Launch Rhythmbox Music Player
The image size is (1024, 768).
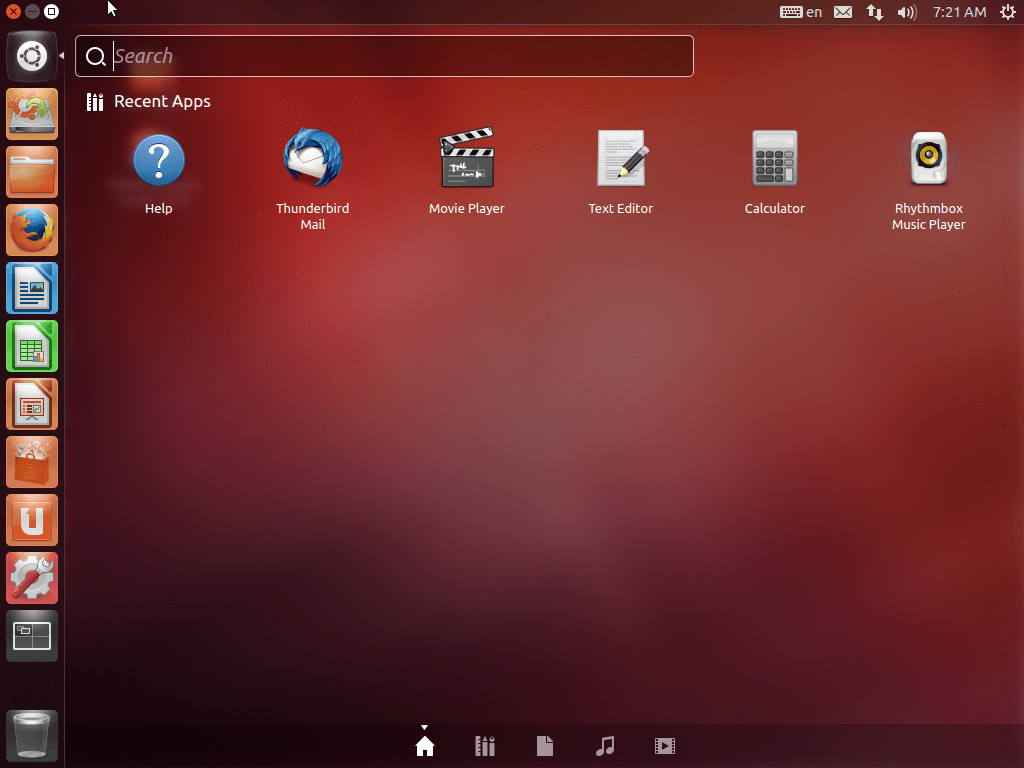929,158
